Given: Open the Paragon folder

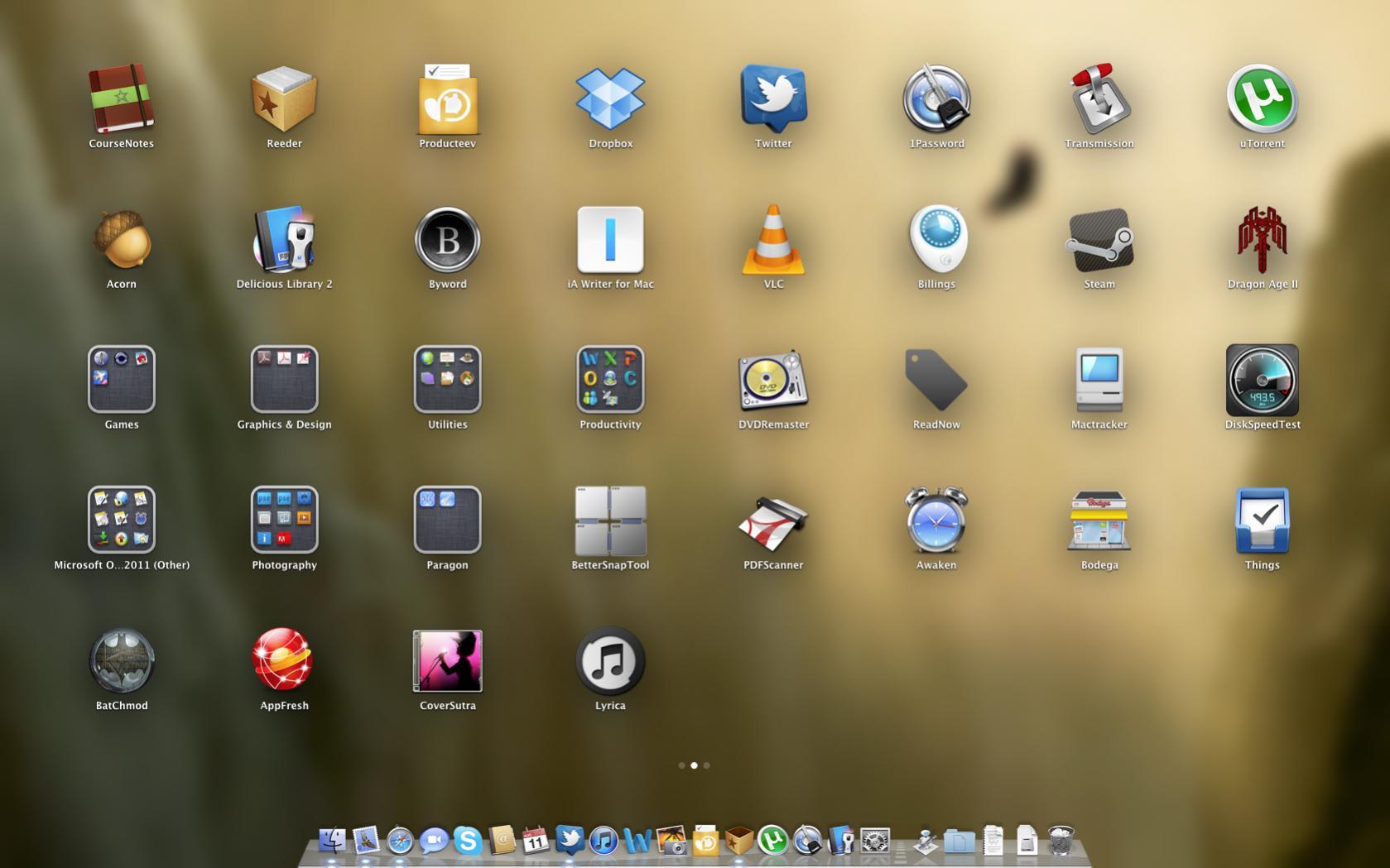Looking at the screenshot, I should (x=447, y=520).
